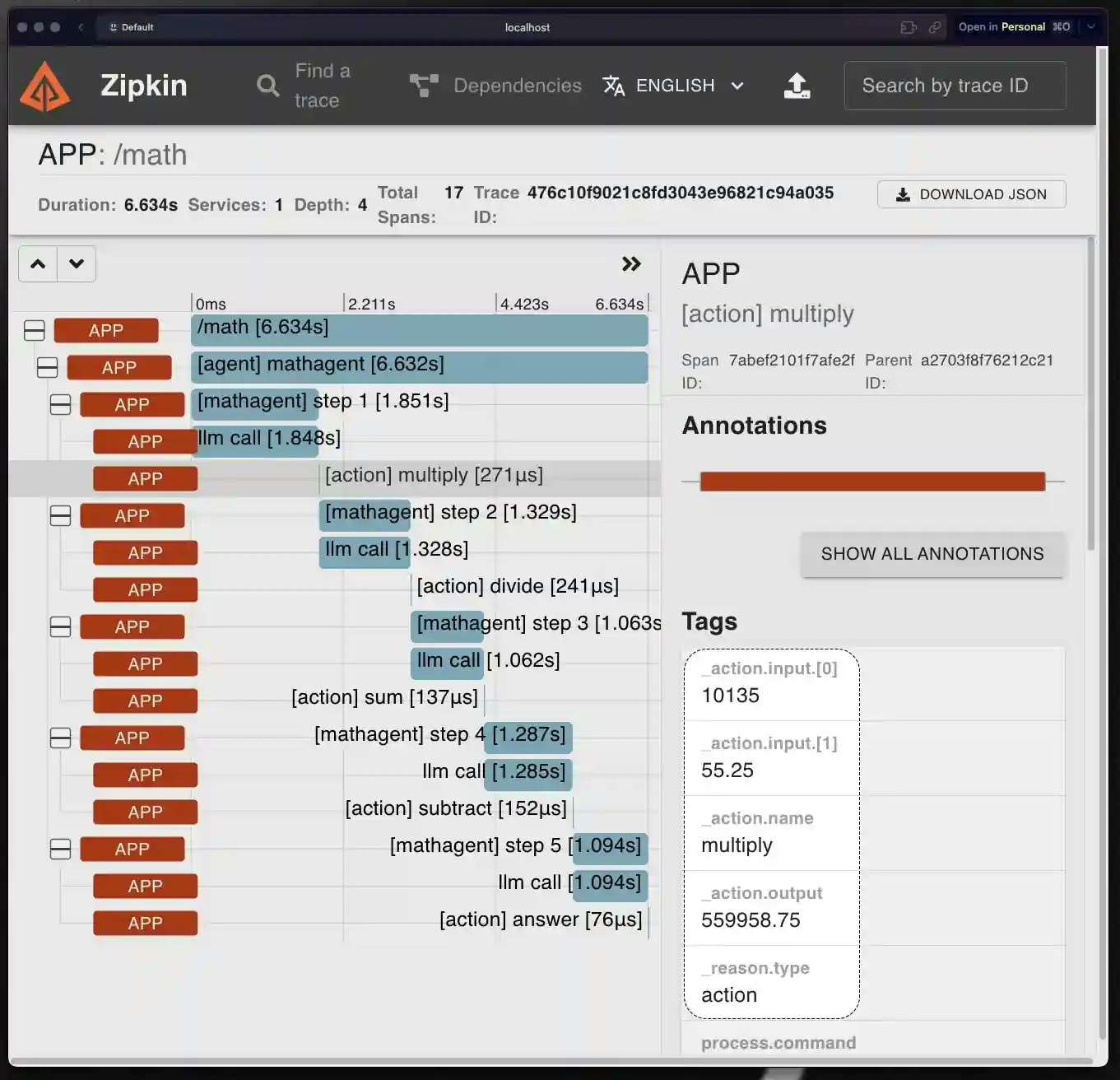Collapse the mathagent step 3 span
The width and height of the screenshot is (1120, 1080).
click(x=61, y=627)
